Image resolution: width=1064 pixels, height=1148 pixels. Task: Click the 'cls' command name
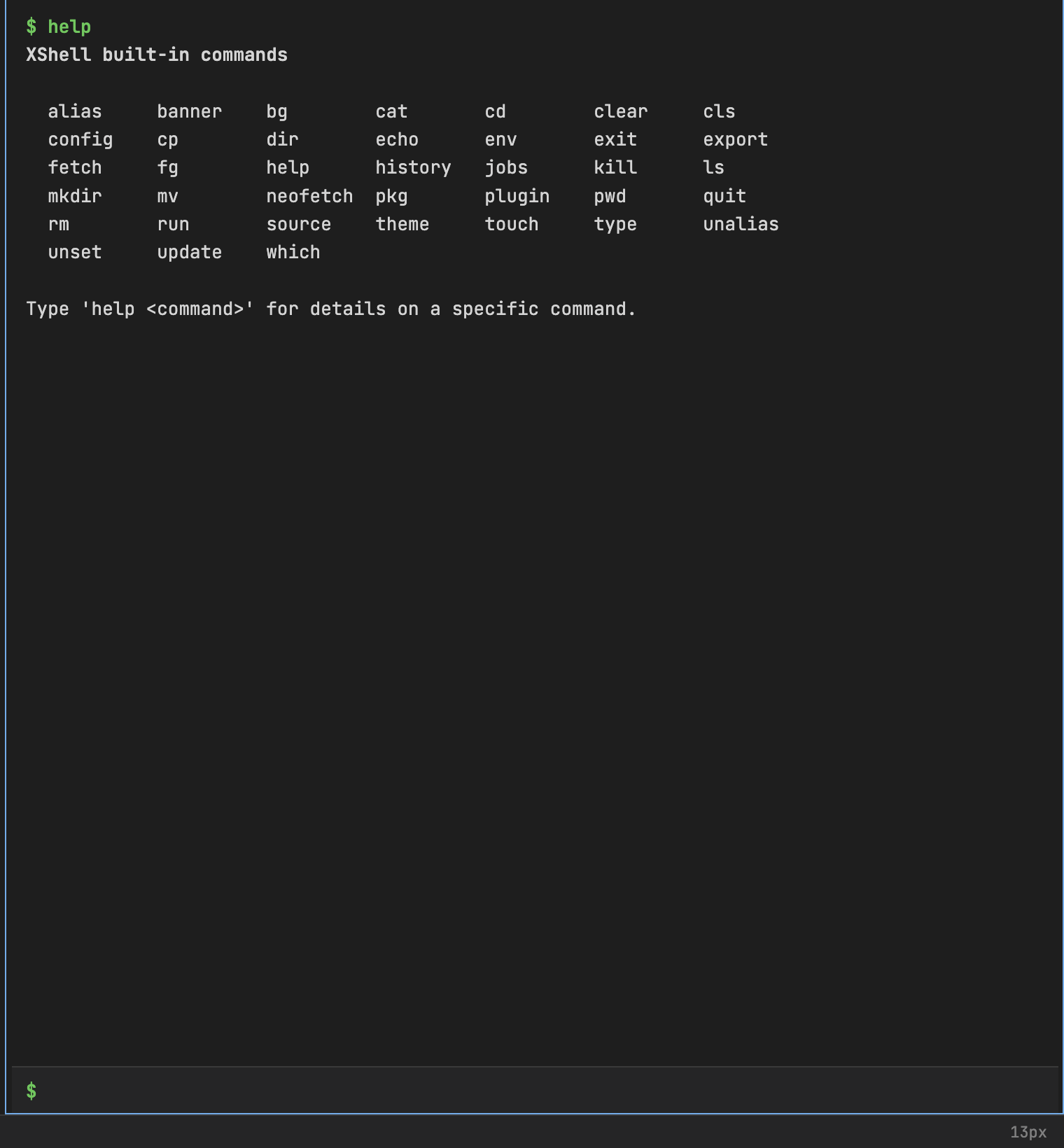tap(720, 112)
